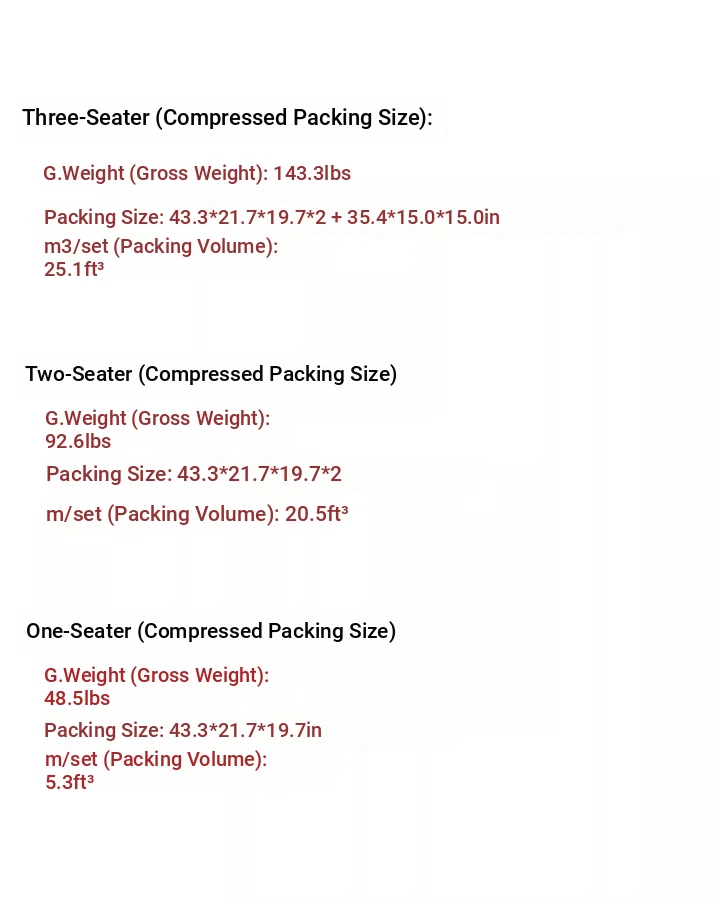Click the Two-Seater compressed packing size heading
This screenshot has height=900, width=720.
tap(211, 374)
